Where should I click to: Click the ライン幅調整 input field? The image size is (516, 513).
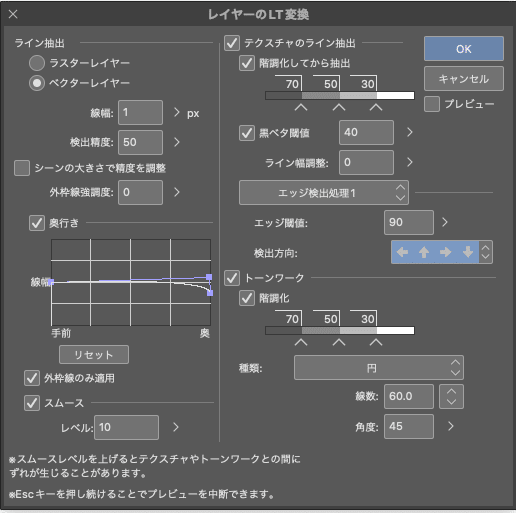(x=366, y=162)
